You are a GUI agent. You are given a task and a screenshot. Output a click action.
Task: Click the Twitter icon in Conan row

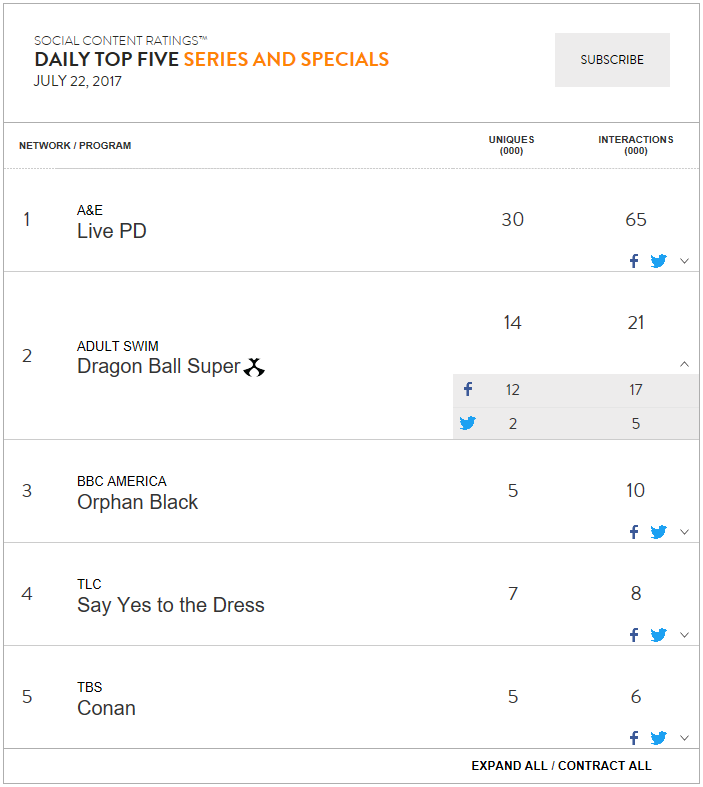(658, 738)
